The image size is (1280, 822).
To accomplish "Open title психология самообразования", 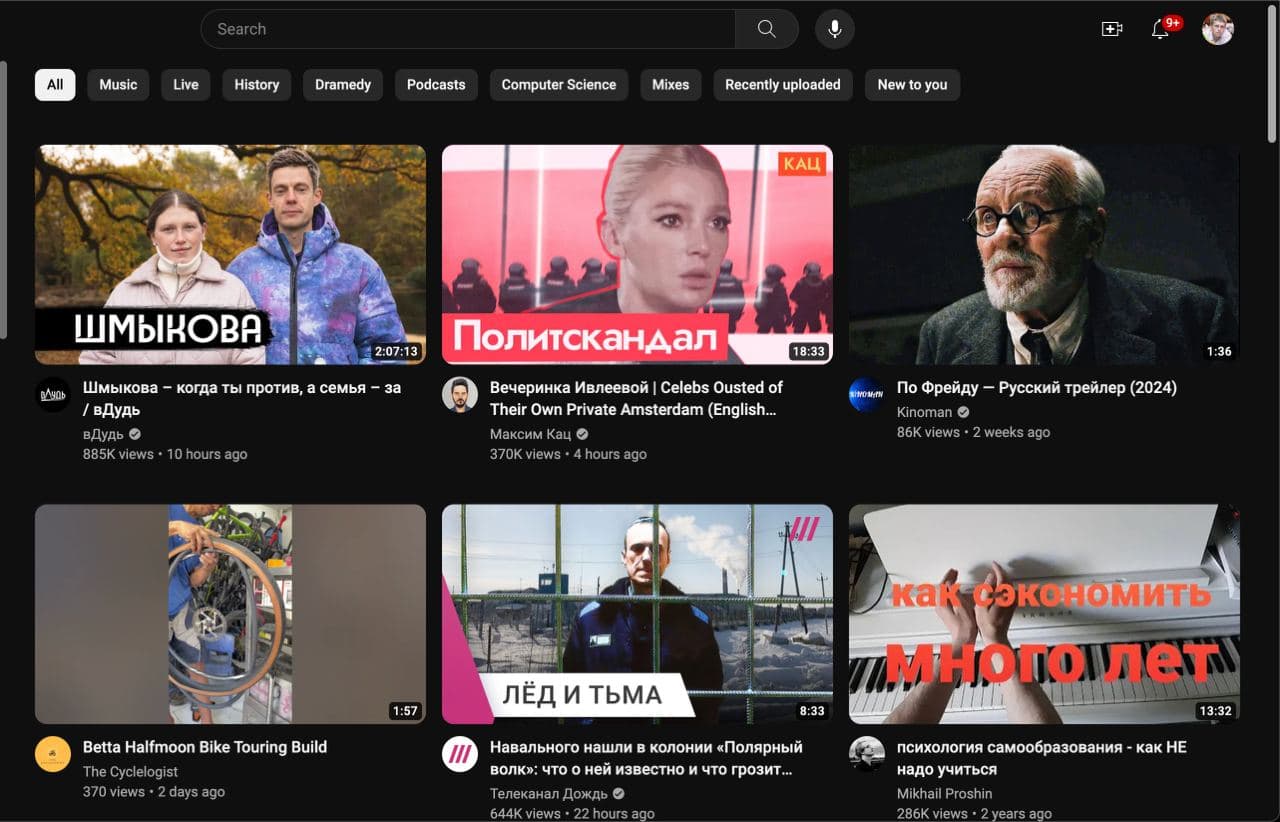I will coord(1042,758).
